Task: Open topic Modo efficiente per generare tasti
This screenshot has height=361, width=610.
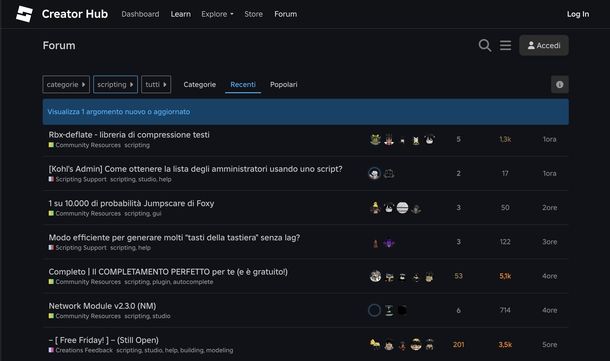Action: (174, 237)
